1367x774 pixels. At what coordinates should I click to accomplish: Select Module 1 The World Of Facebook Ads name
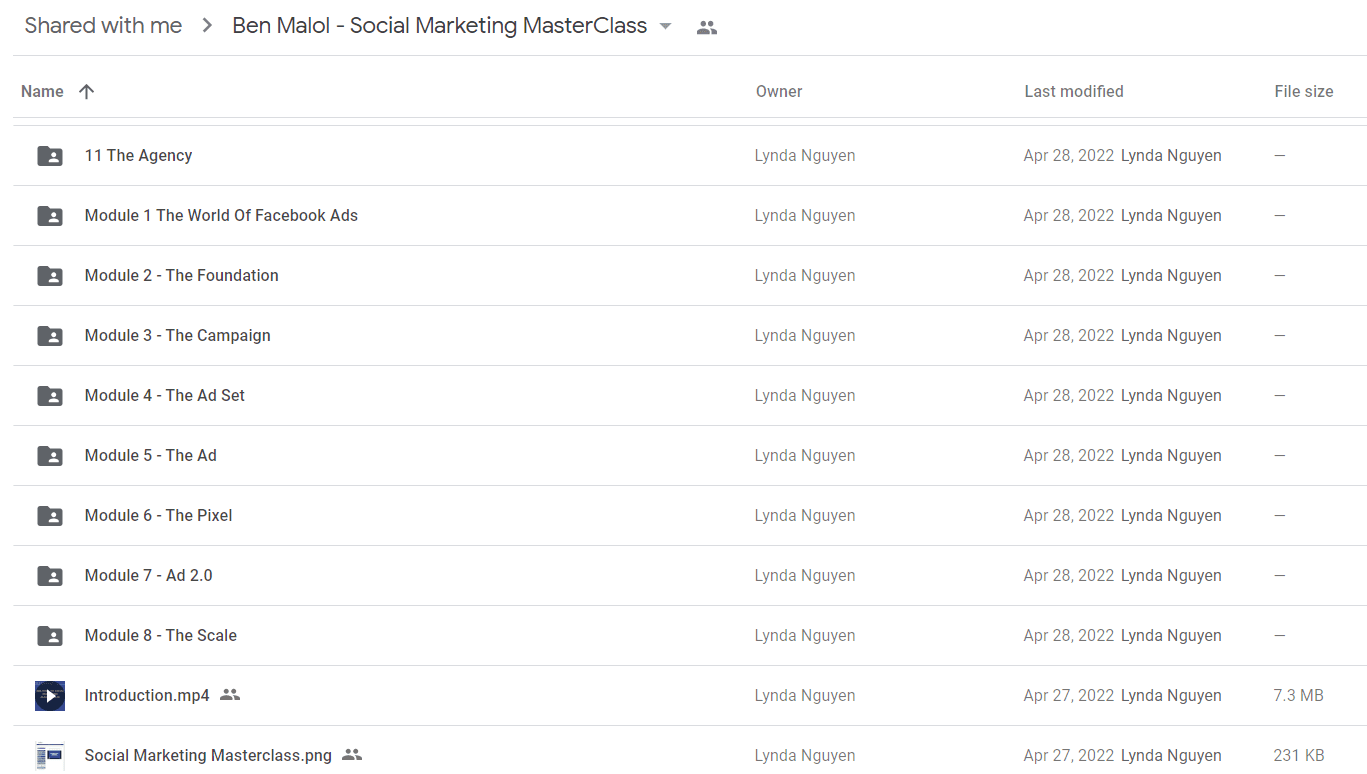(x=221, y=215)
